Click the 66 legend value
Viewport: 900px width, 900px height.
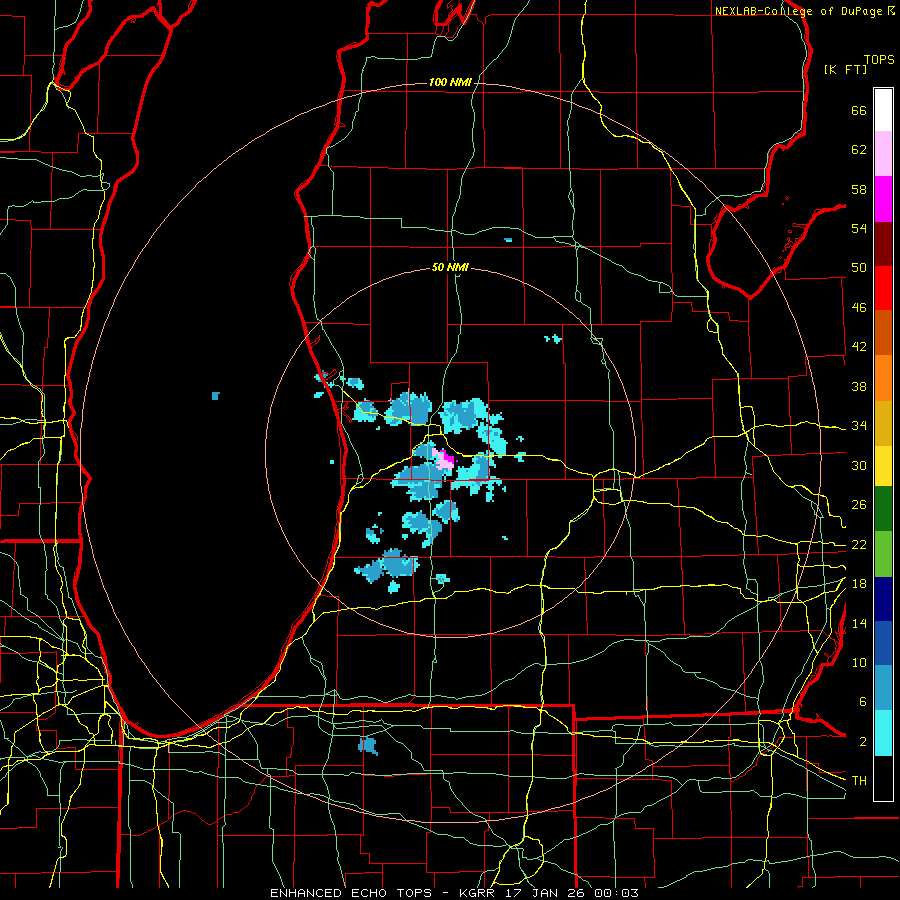[x=859, y=110]
